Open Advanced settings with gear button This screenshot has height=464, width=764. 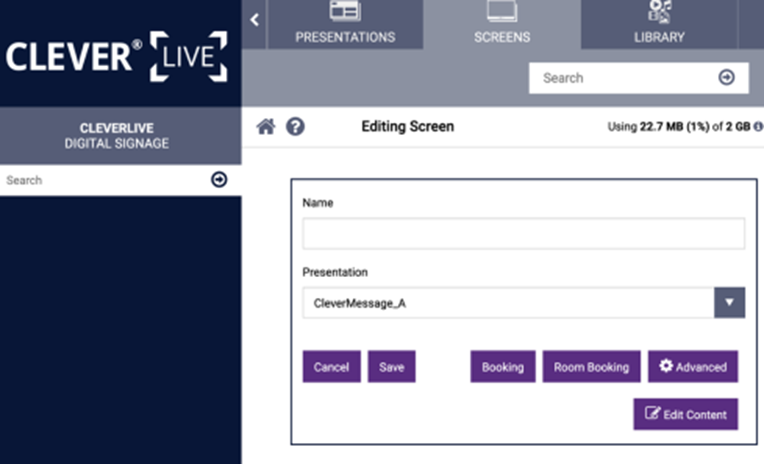click(x=693, y=367)
